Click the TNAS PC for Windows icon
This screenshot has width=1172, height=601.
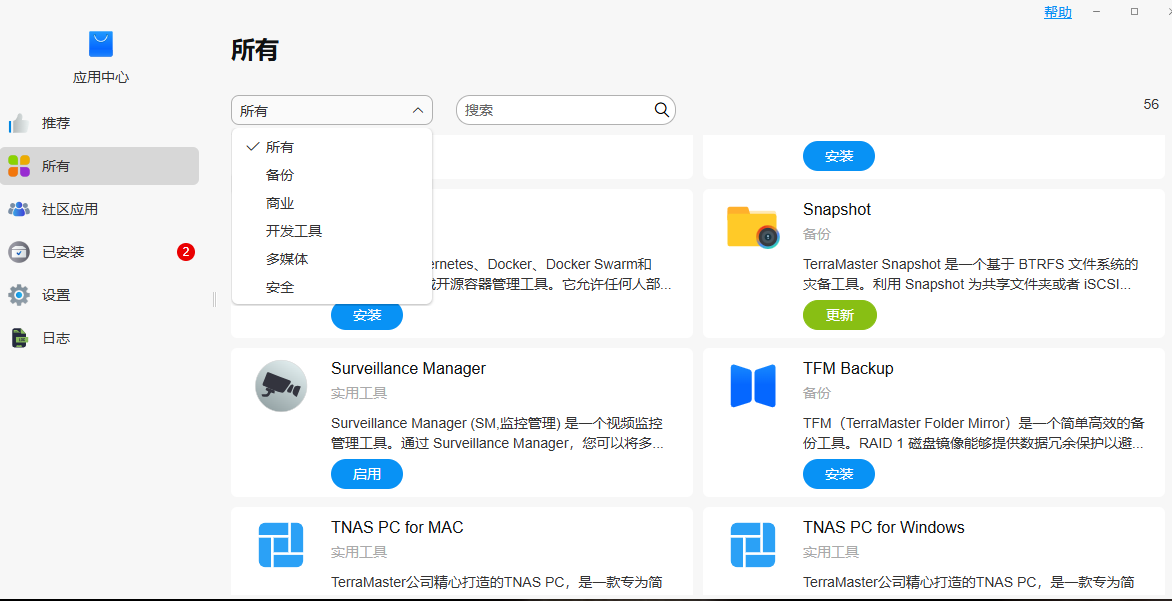point(752,545)
